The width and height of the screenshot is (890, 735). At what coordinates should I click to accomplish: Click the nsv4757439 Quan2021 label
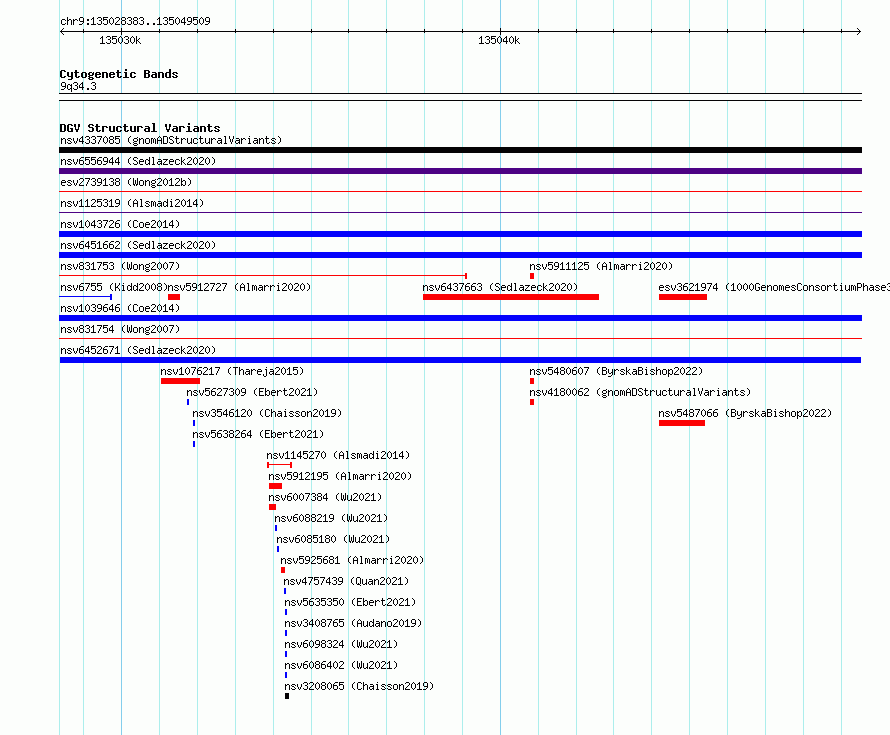pyautogui.click(x=346, y=581)
